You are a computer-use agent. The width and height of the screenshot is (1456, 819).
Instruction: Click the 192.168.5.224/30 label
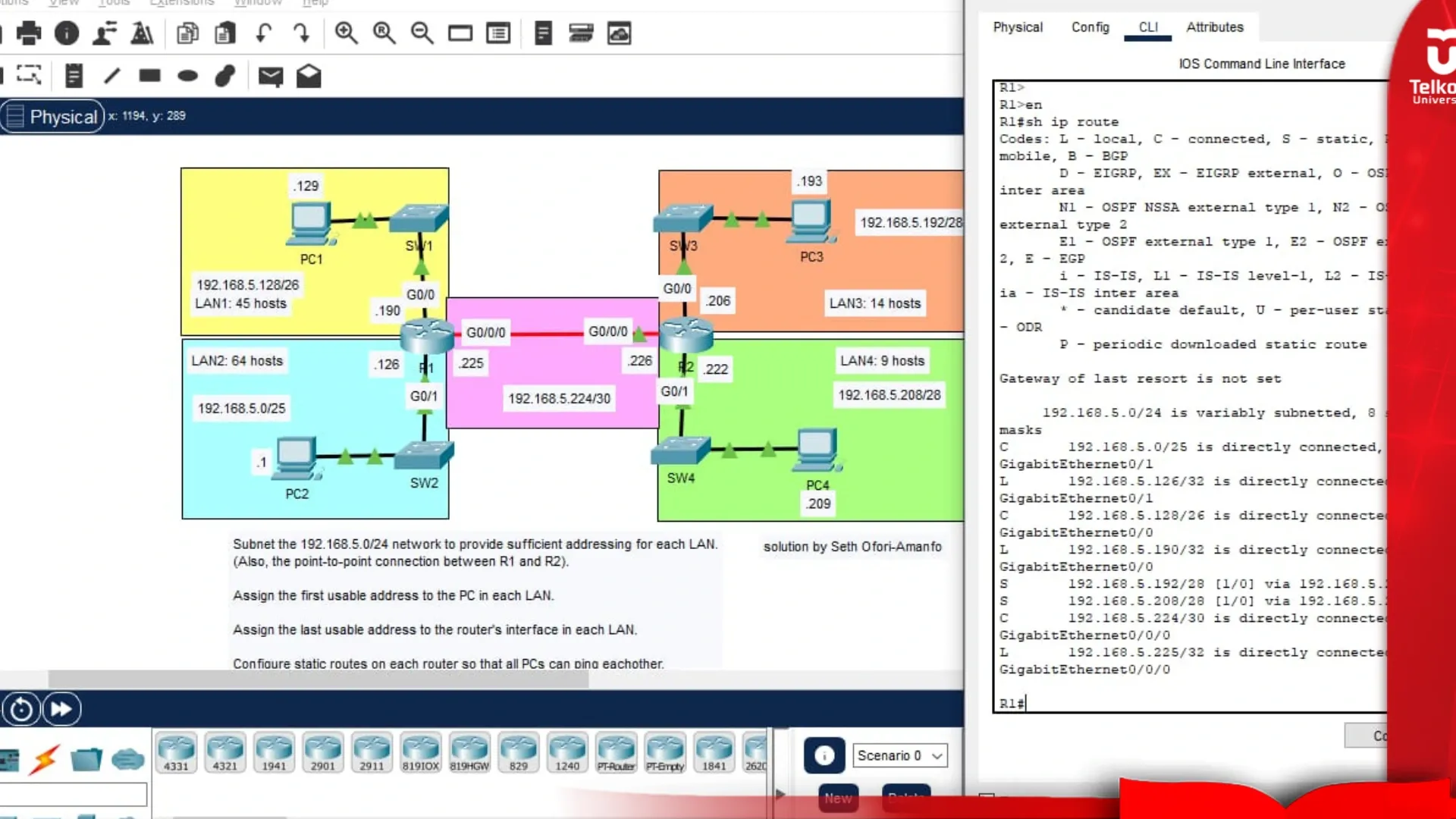[x=559, y=399]
